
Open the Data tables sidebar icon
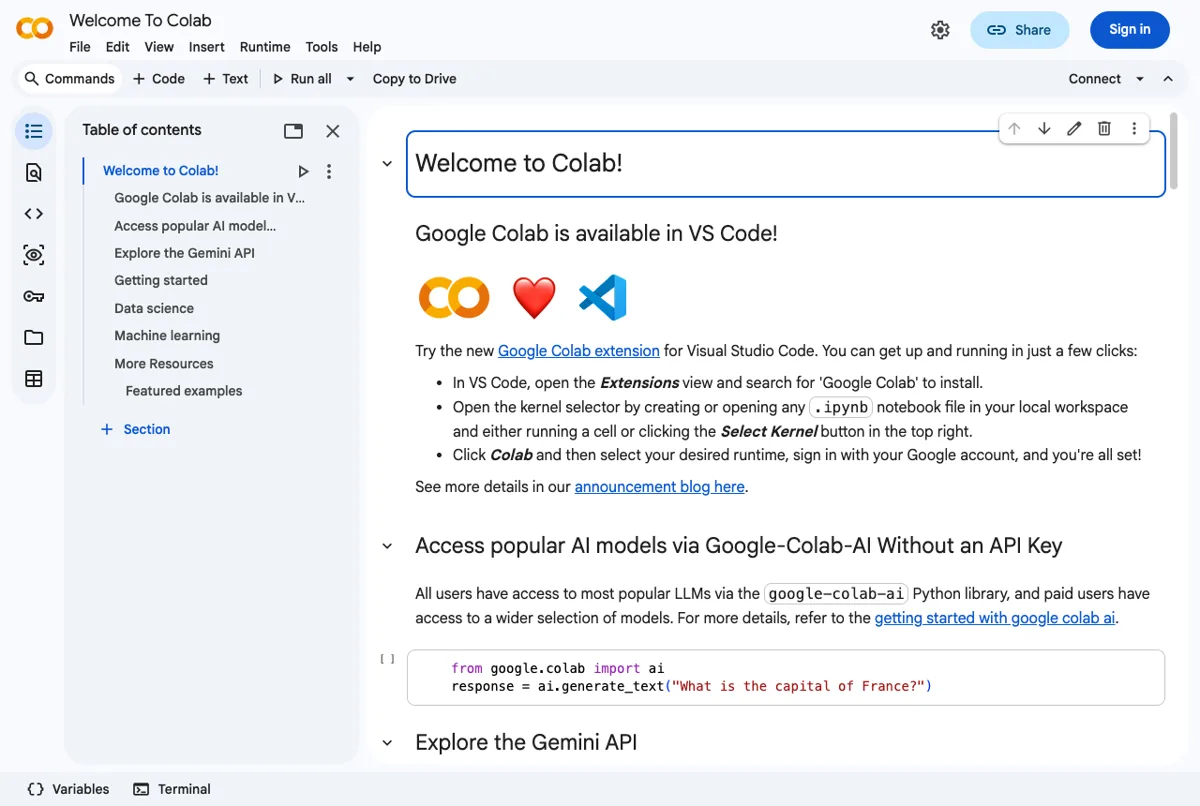(34, 379)
